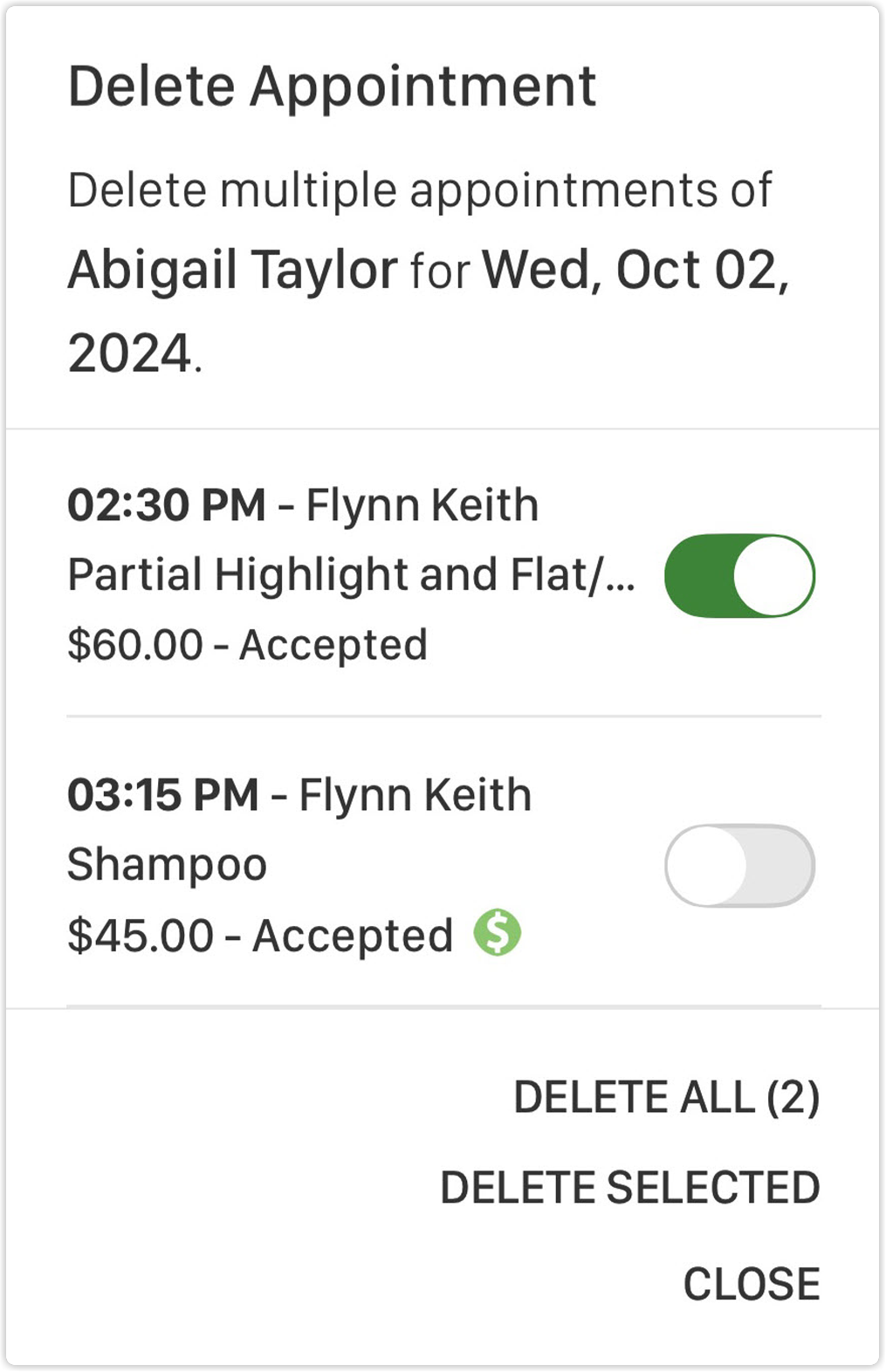Dismiss the dialog with CLOSE

pyautogui.click(x=752, y=1284)
